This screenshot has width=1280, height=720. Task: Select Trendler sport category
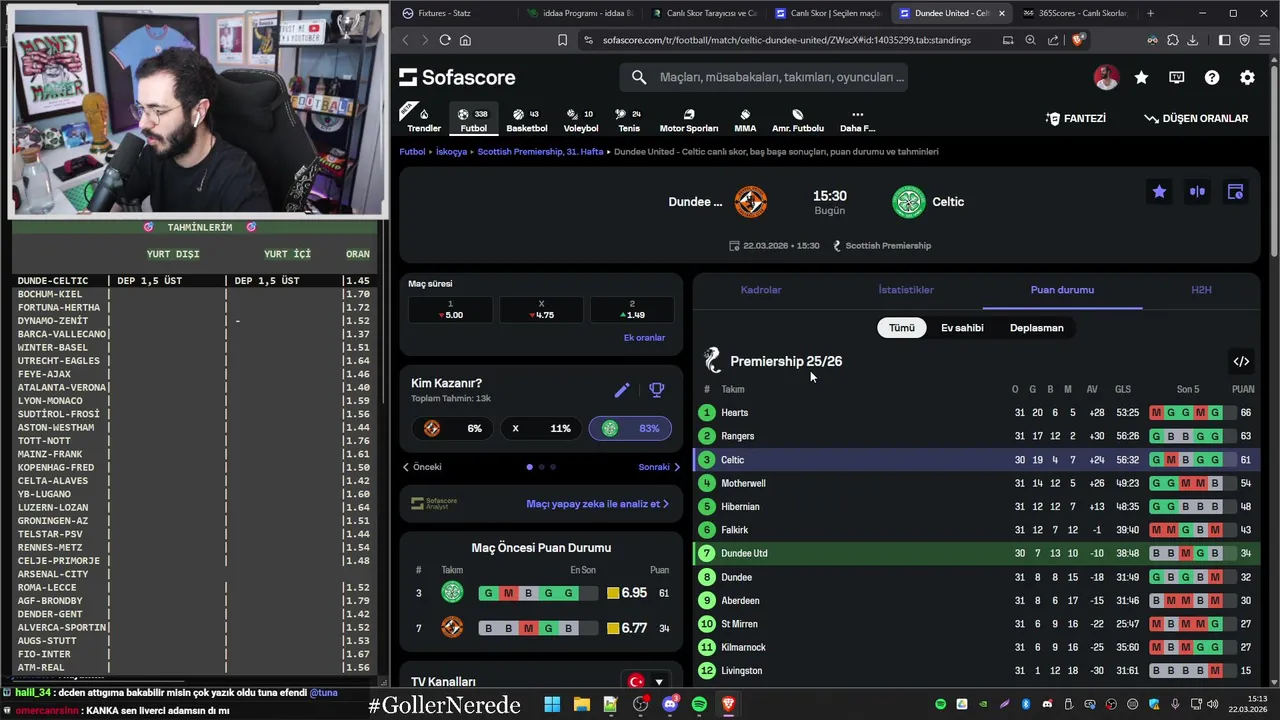424,120
